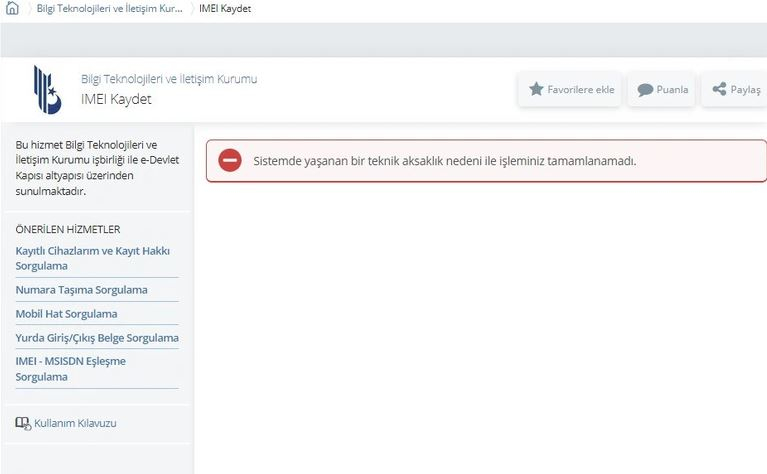
Task: Click the Paylaş share icon
Action: click(x=719, y=89)
